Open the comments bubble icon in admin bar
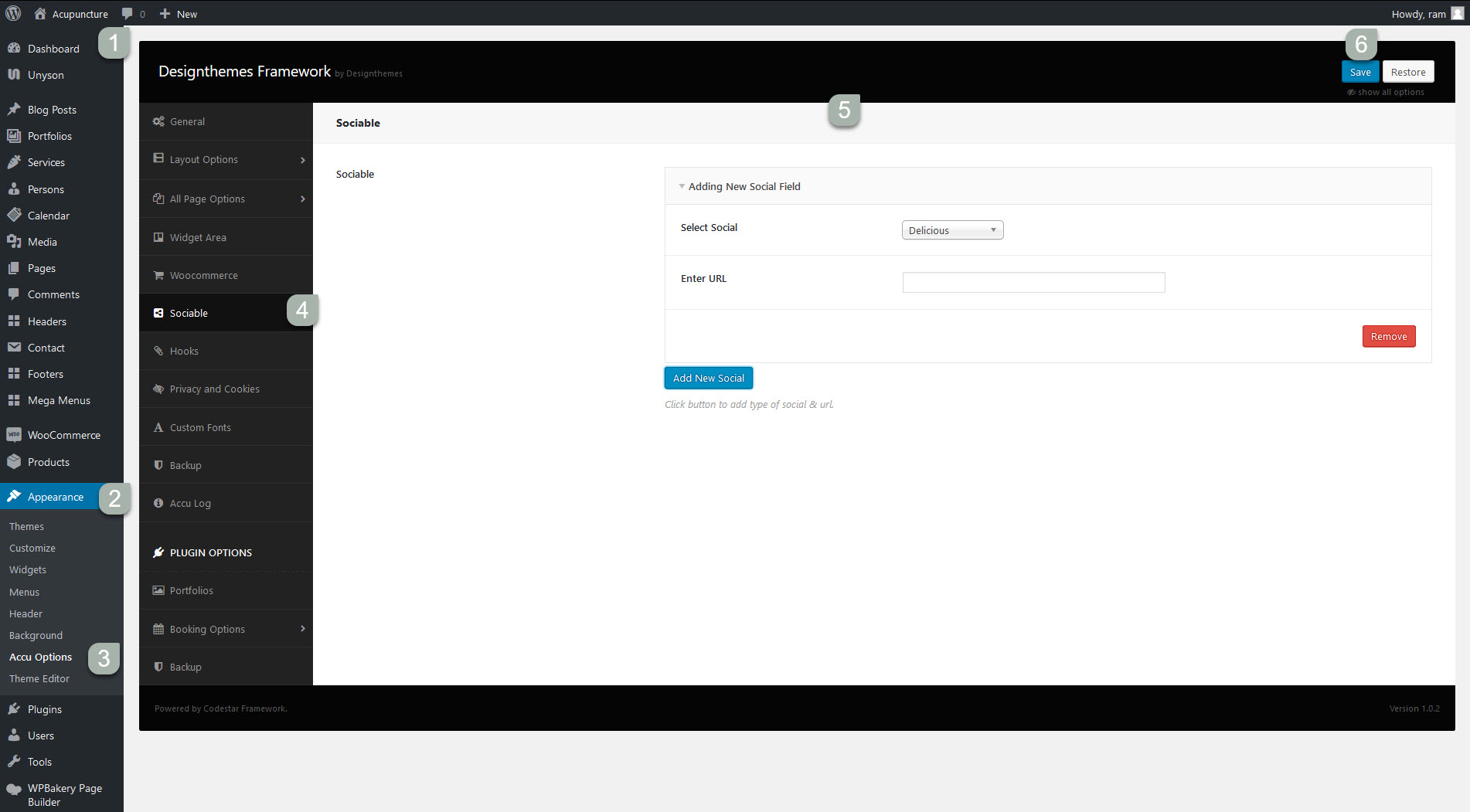The image size is (1470, 812). 128,14
